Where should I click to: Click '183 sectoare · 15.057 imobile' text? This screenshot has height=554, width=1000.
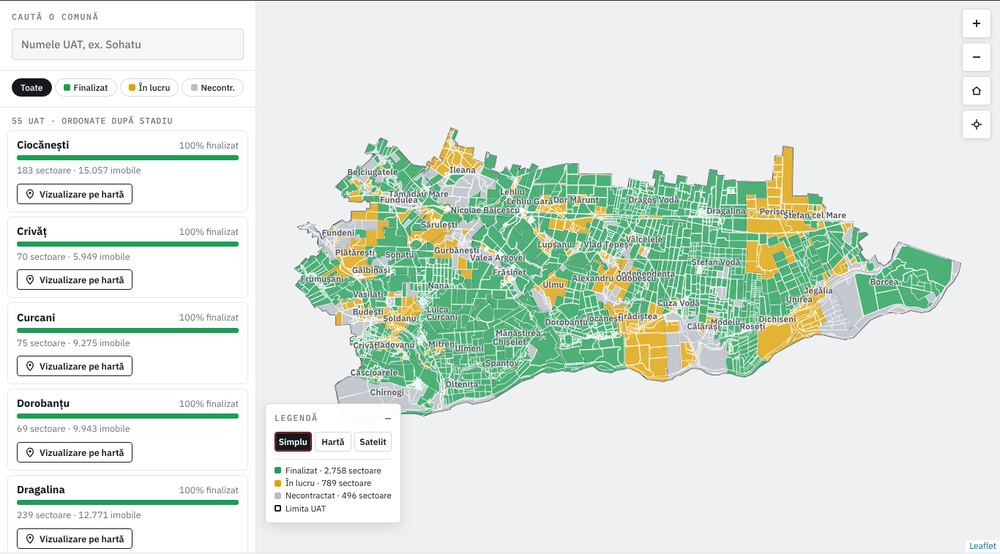coord(79,170)
